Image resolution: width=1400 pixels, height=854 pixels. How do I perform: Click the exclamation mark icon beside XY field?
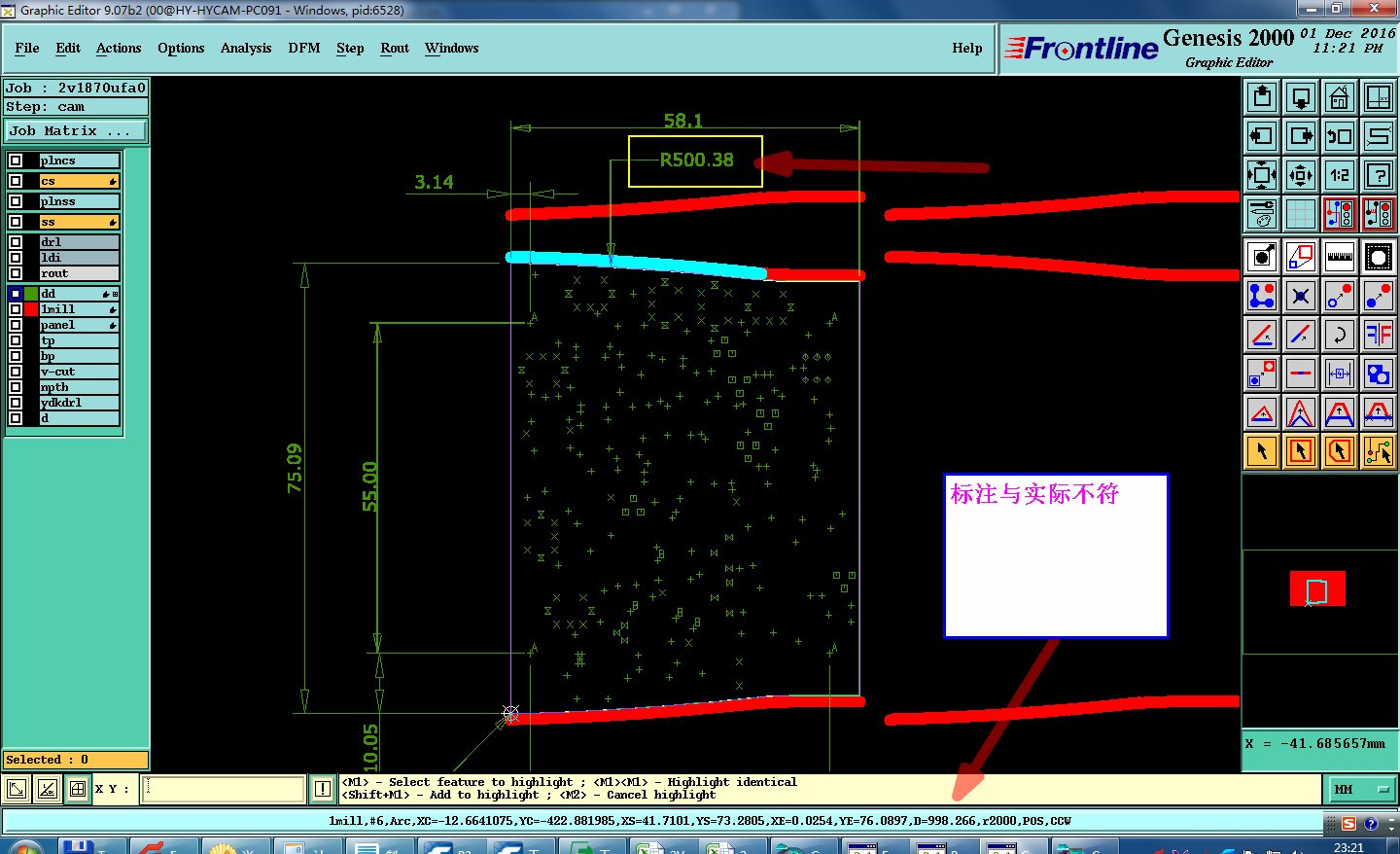coord(323,789)
